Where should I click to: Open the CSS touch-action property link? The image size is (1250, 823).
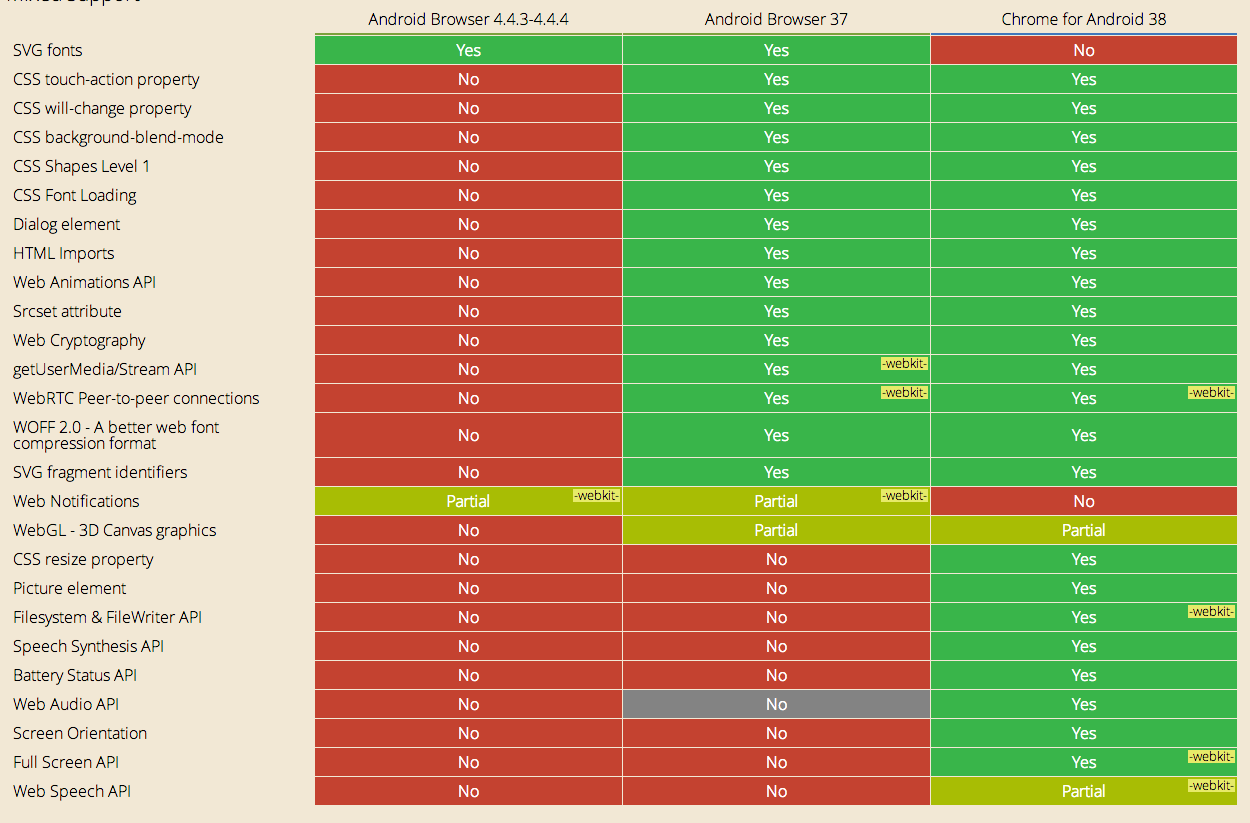[106, 79]
